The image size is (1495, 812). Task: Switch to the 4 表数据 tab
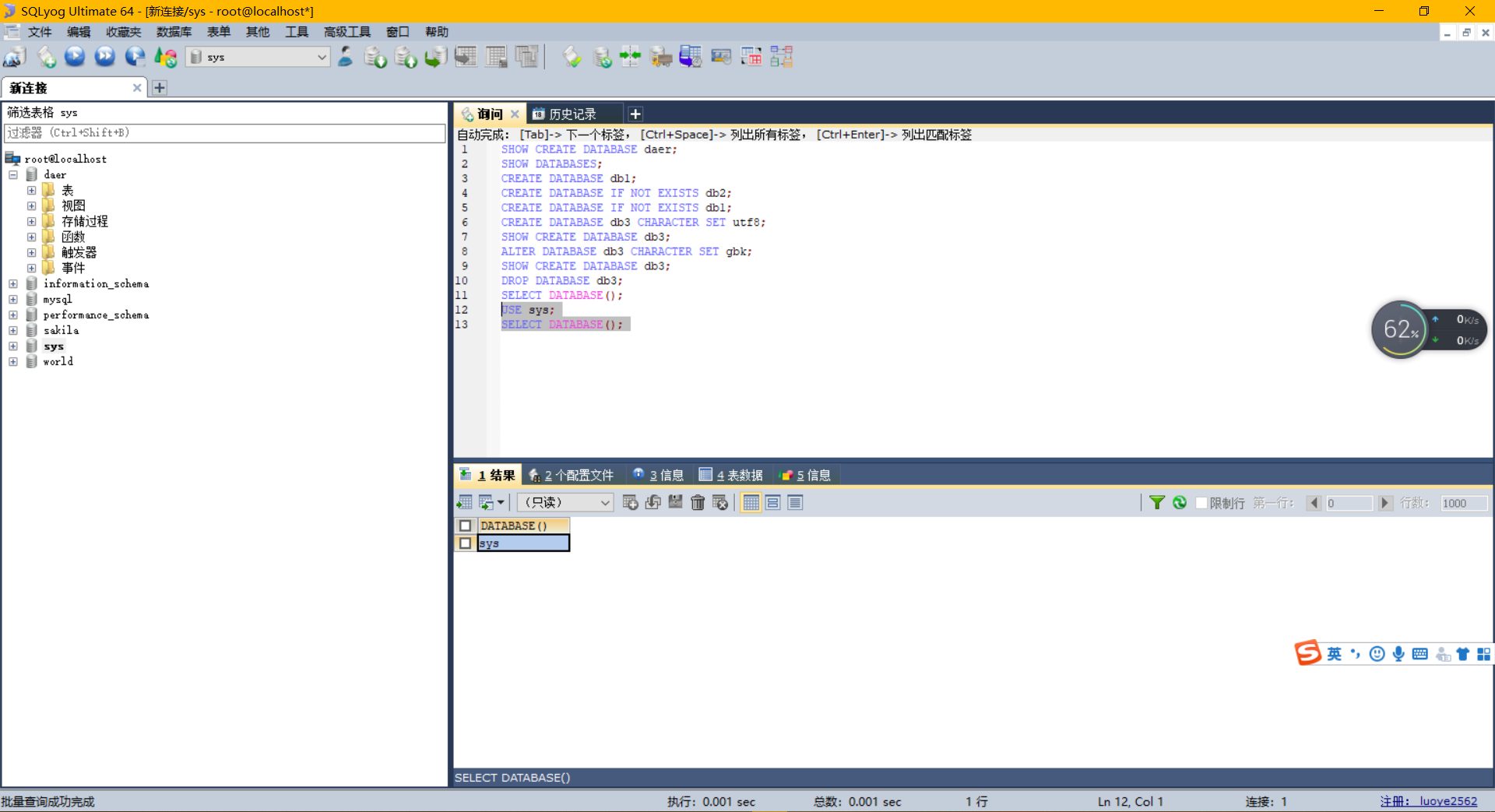click(x=731, y=475)
